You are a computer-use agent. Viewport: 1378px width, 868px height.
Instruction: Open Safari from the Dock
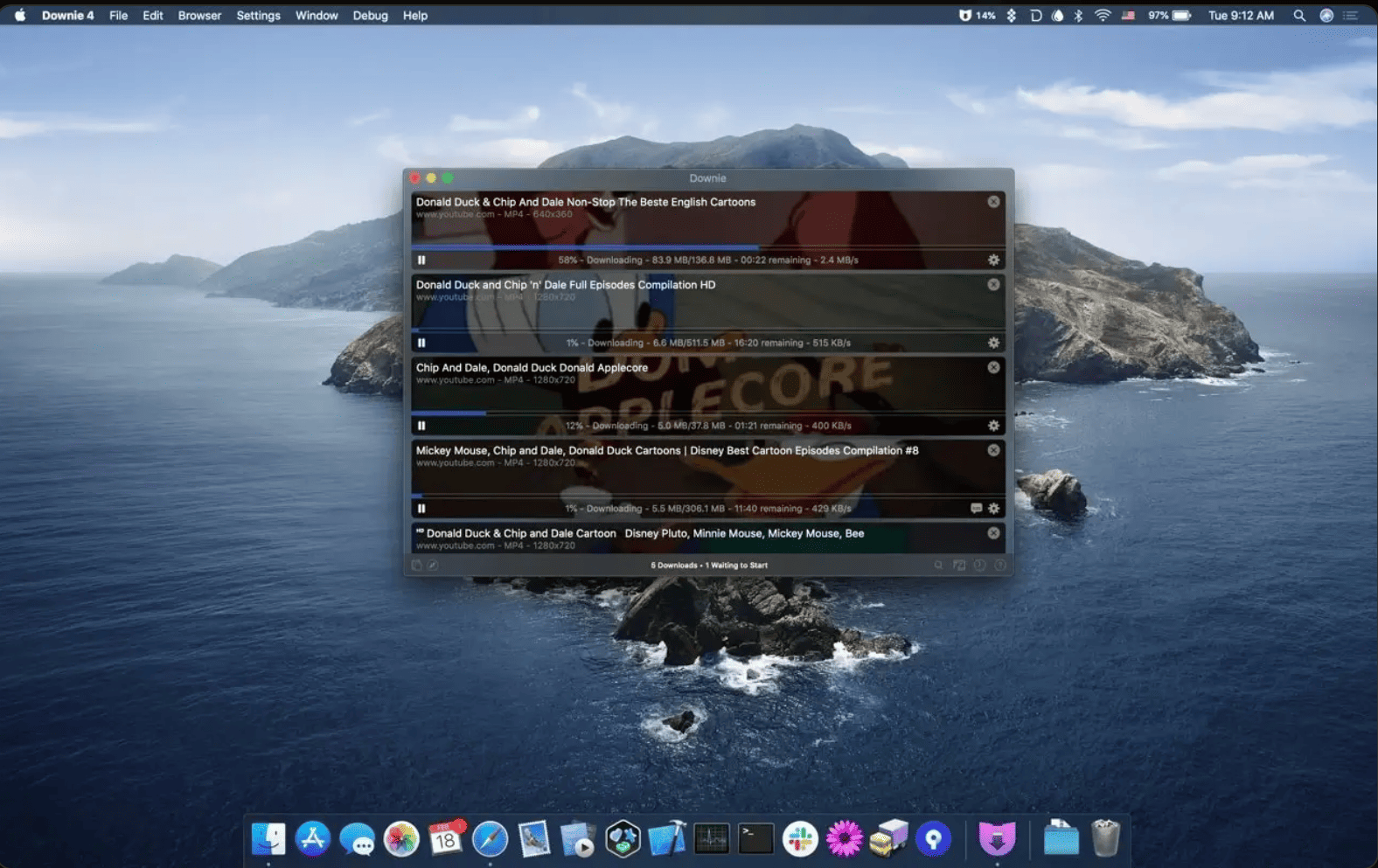(x=490, y=839)
